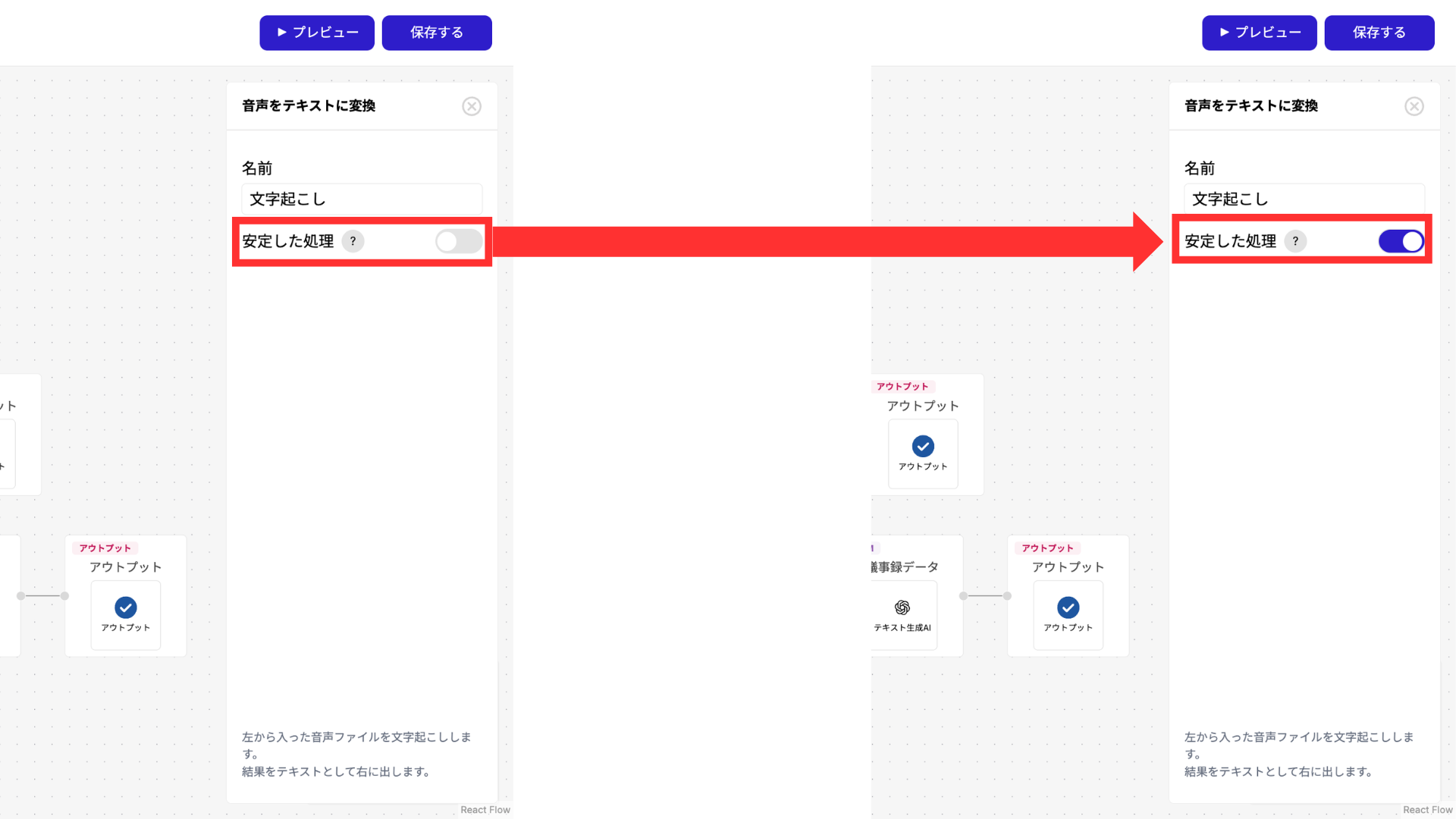Click the left Preview button
Screen dimensions: 1456x819
317,33
